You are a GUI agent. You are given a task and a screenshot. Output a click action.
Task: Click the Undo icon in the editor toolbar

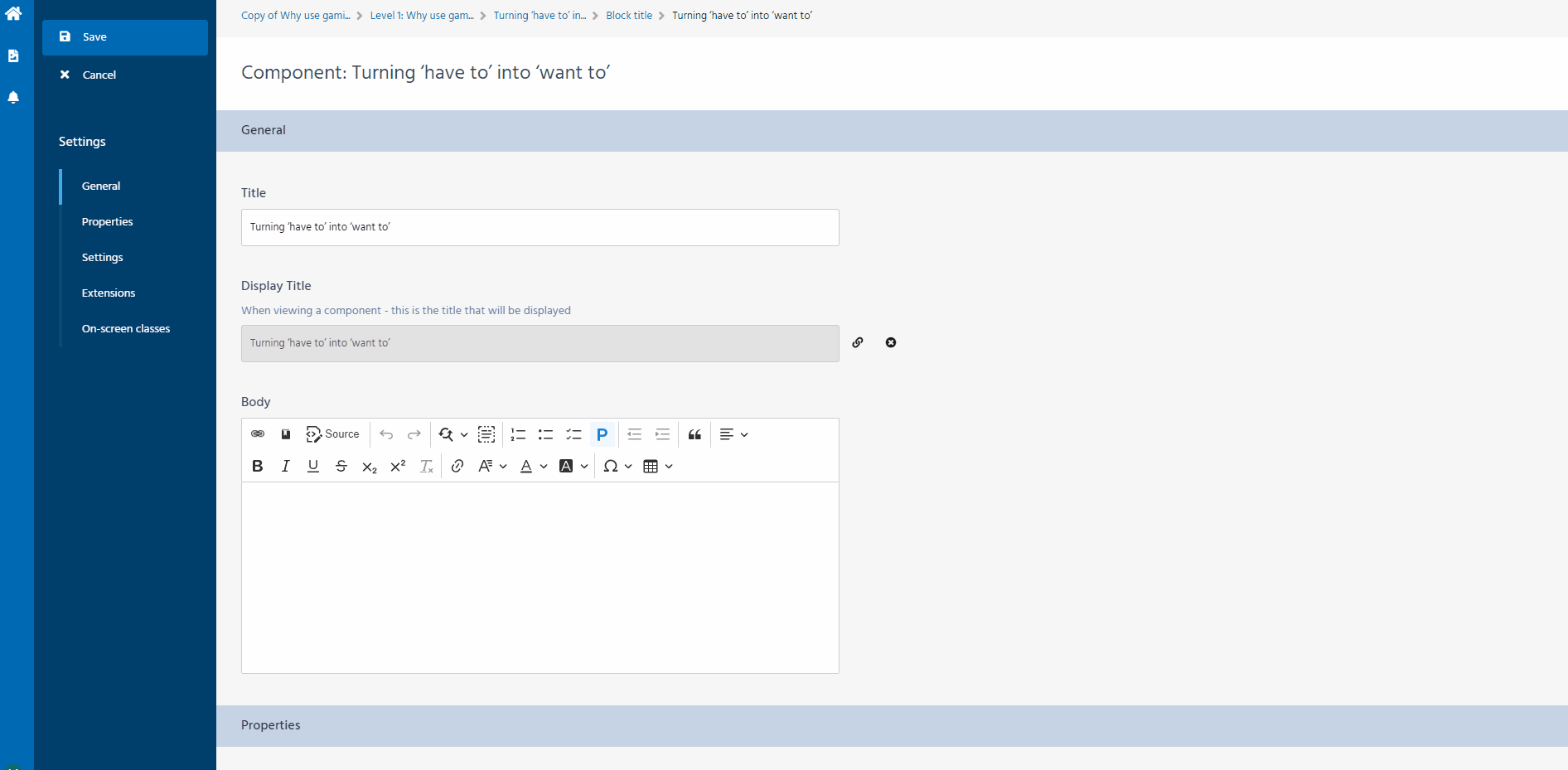[x=386, y=434]
